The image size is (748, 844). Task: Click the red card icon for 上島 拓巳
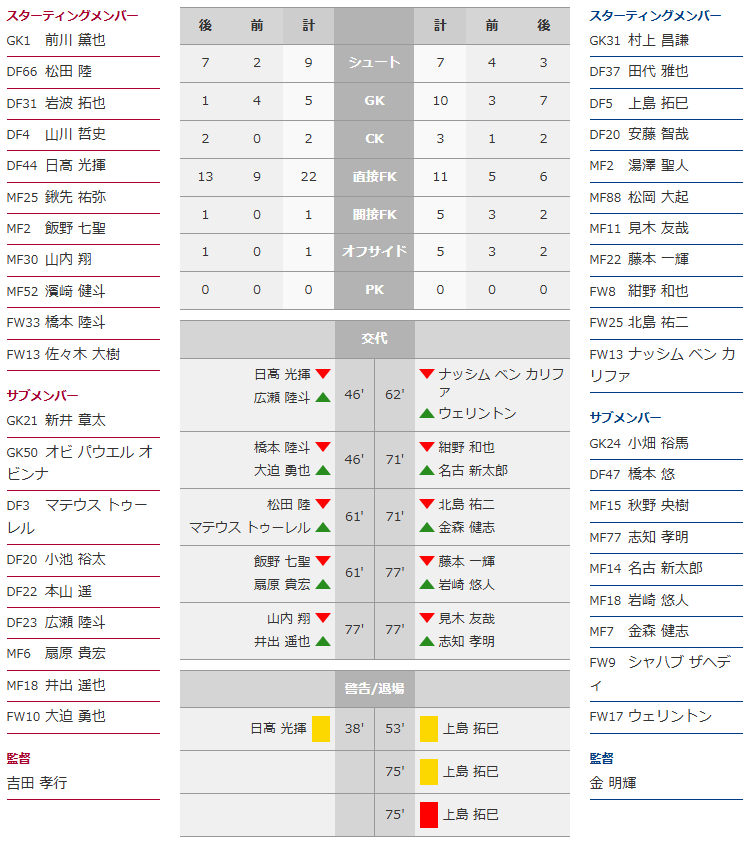pos(429,814)
